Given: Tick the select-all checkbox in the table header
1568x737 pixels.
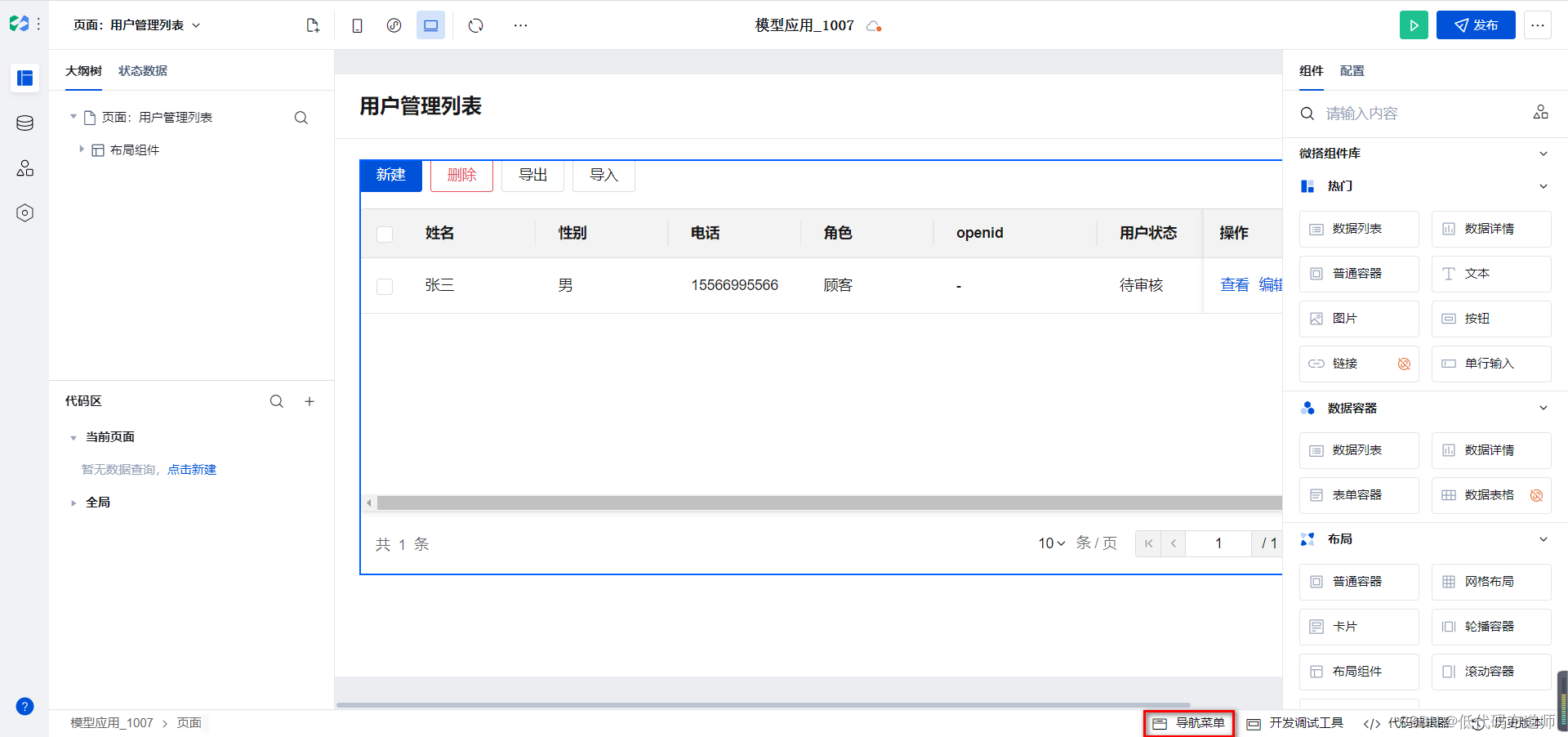Looking at the screenshot, I should [385, 234].
